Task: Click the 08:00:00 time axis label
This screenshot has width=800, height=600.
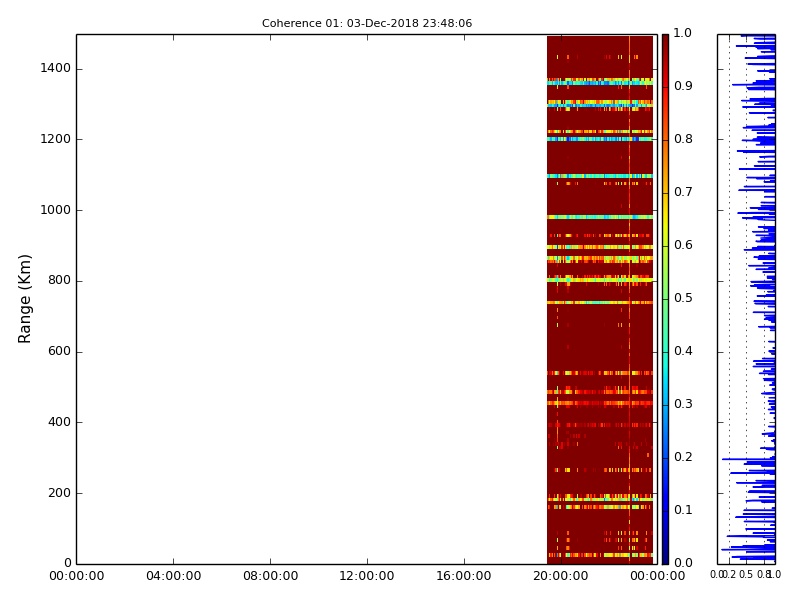Action: click(x=270, y=577)
